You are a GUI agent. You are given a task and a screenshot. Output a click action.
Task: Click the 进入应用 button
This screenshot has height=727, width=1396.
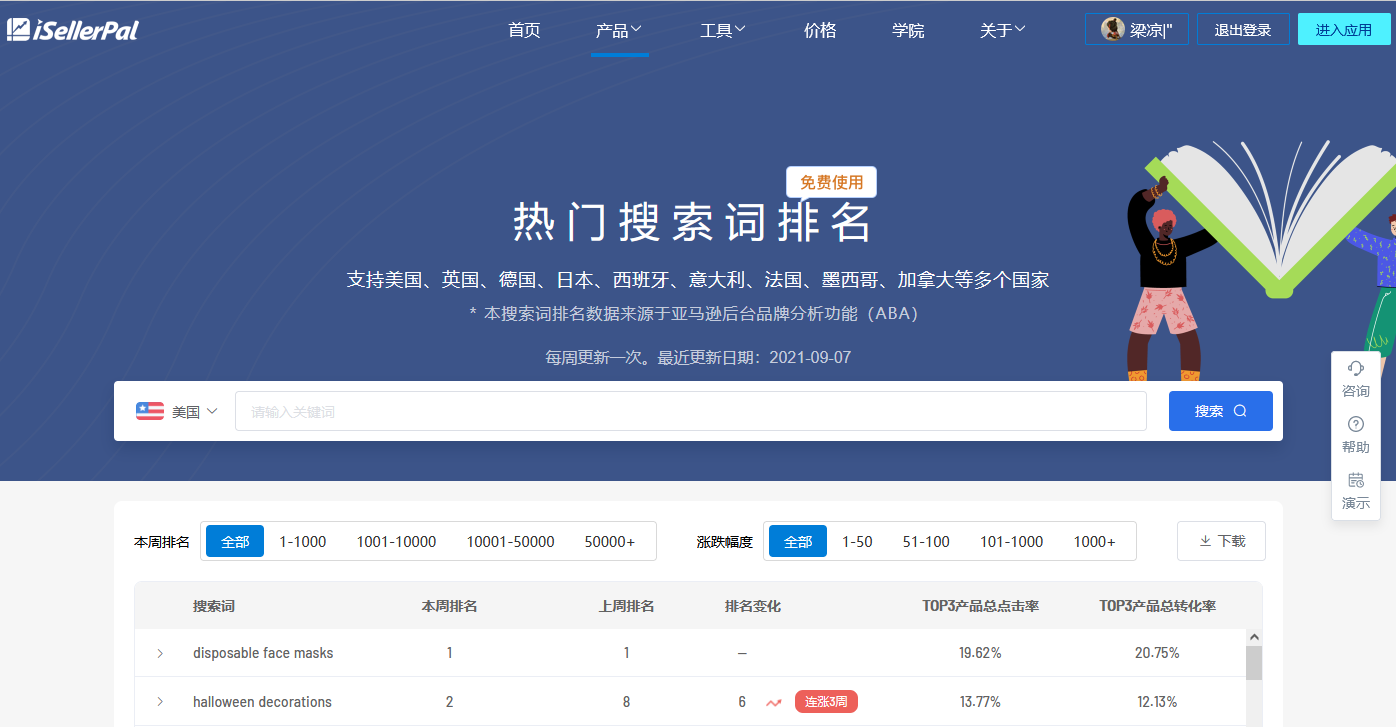[1344, 29]
